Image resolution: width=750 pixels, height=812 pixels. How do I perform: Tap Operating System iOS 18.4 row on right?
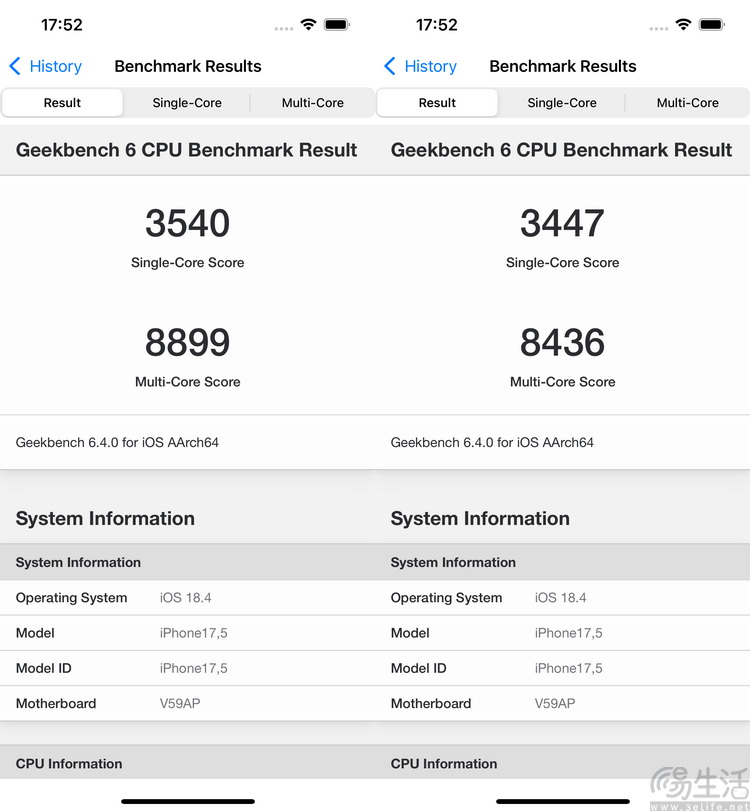pos(562,598)
